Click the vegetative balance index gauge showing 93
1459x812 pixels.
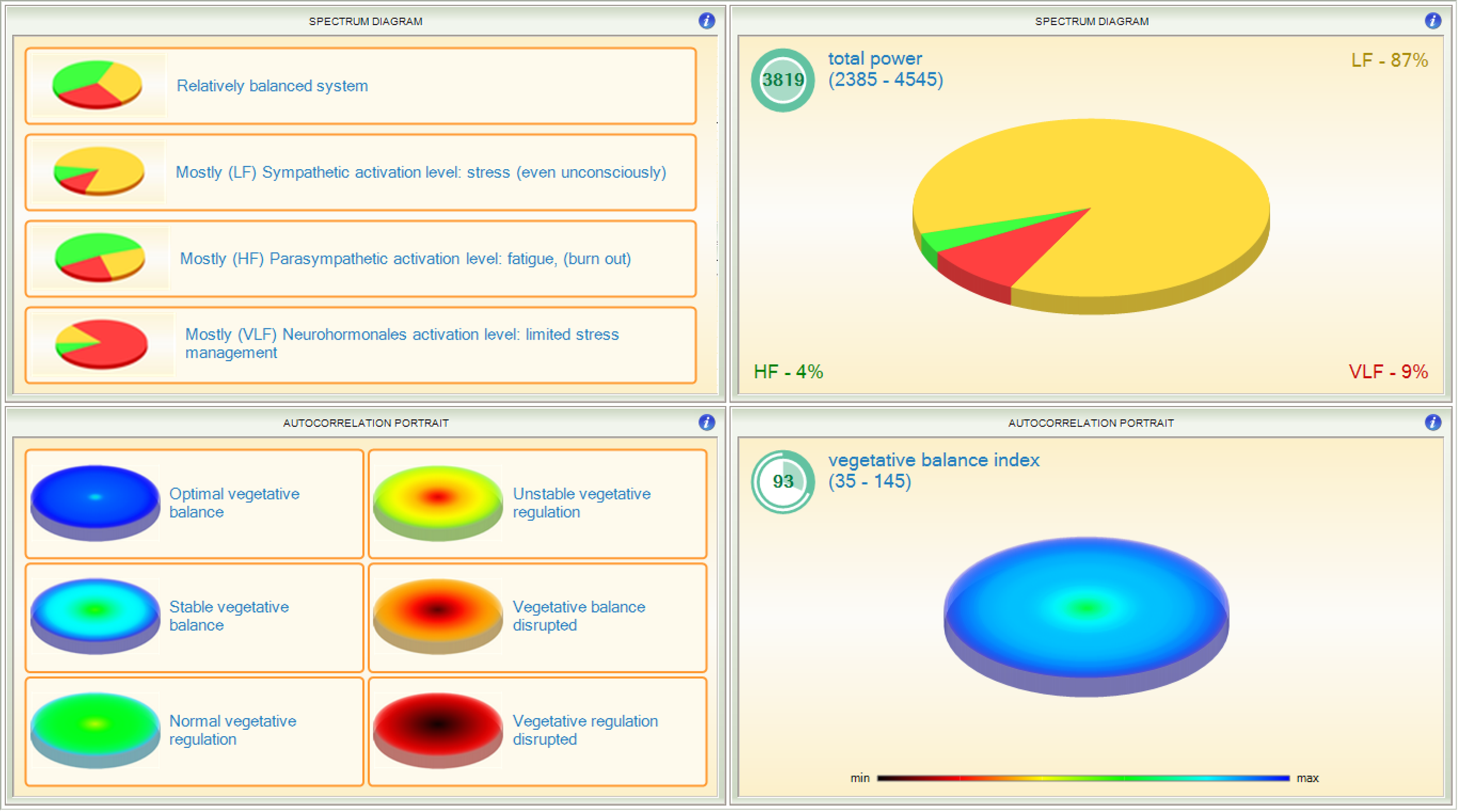[x=782, y=482]
